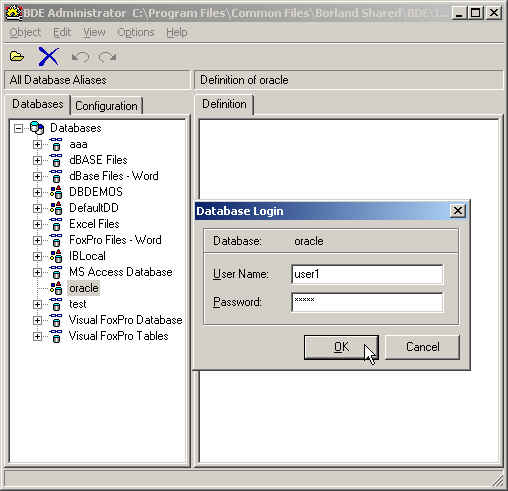Select the Visual FoxPro Database label

click(126, 320)
